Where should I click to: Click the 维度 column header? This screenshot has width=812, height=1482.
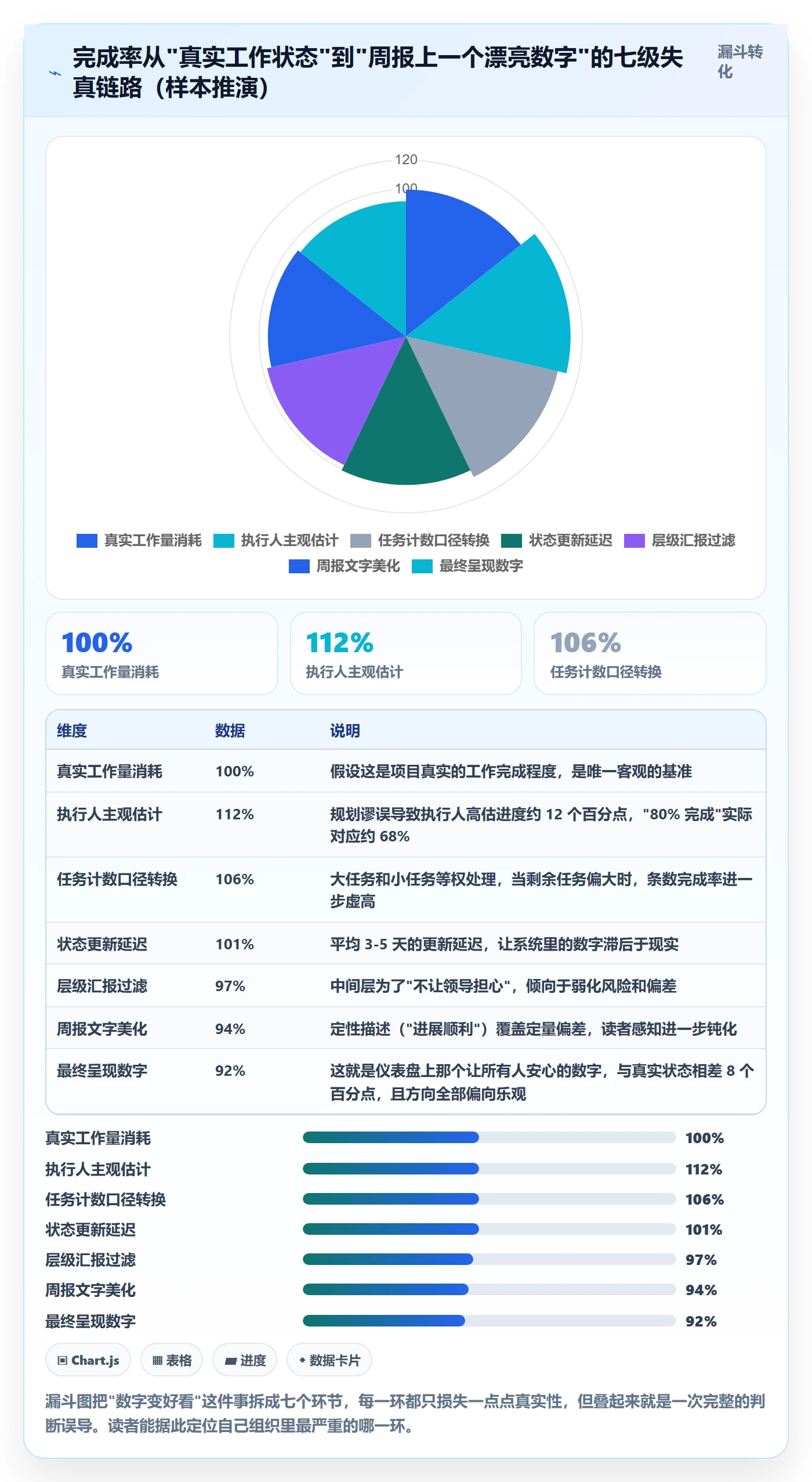(x=72, y=731)
